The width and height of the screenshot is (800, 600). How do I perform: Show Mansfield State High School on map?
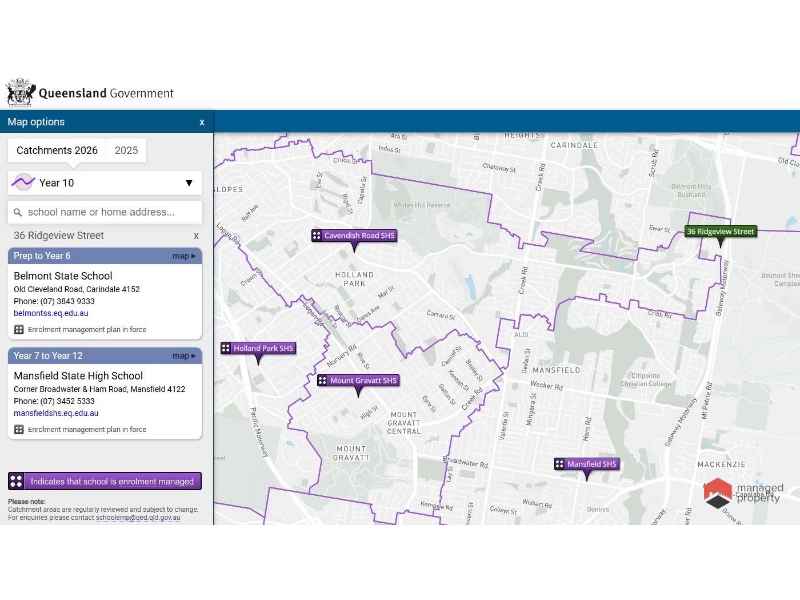click(185, 356)
